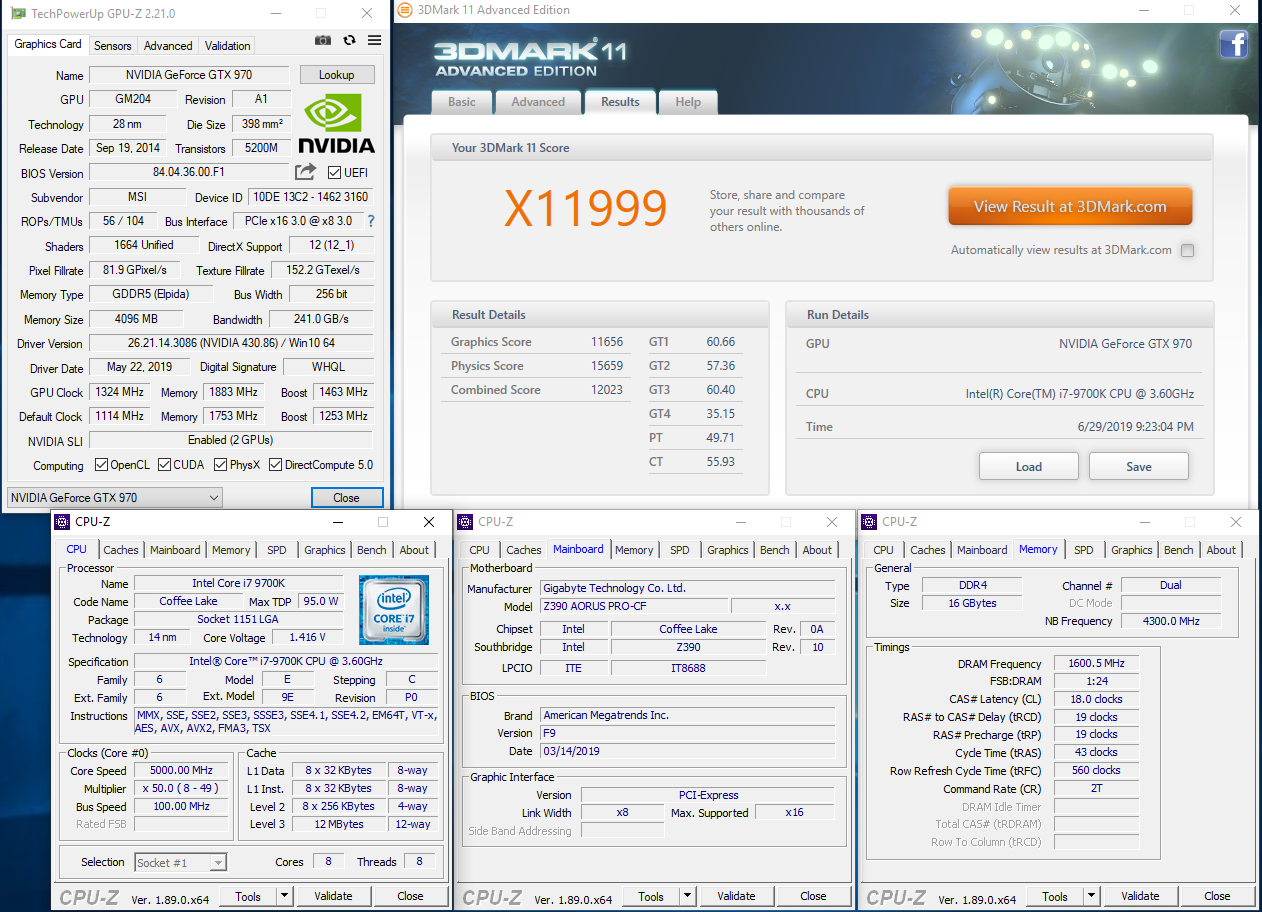Enable automatically view results at 3DMark.com
This screenshot has height=912, width=1262.
coord(1187,251)
